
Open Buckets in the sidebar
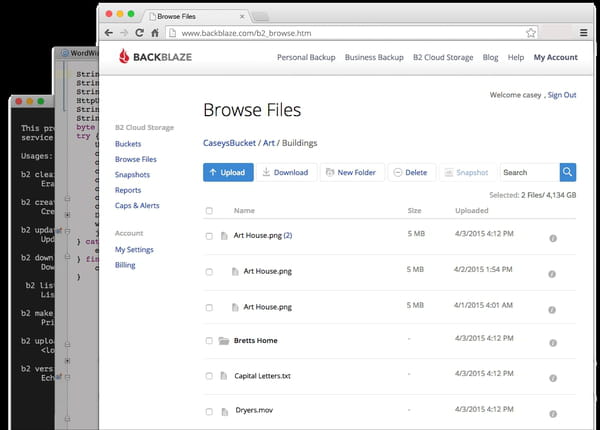tap(128, 144)
